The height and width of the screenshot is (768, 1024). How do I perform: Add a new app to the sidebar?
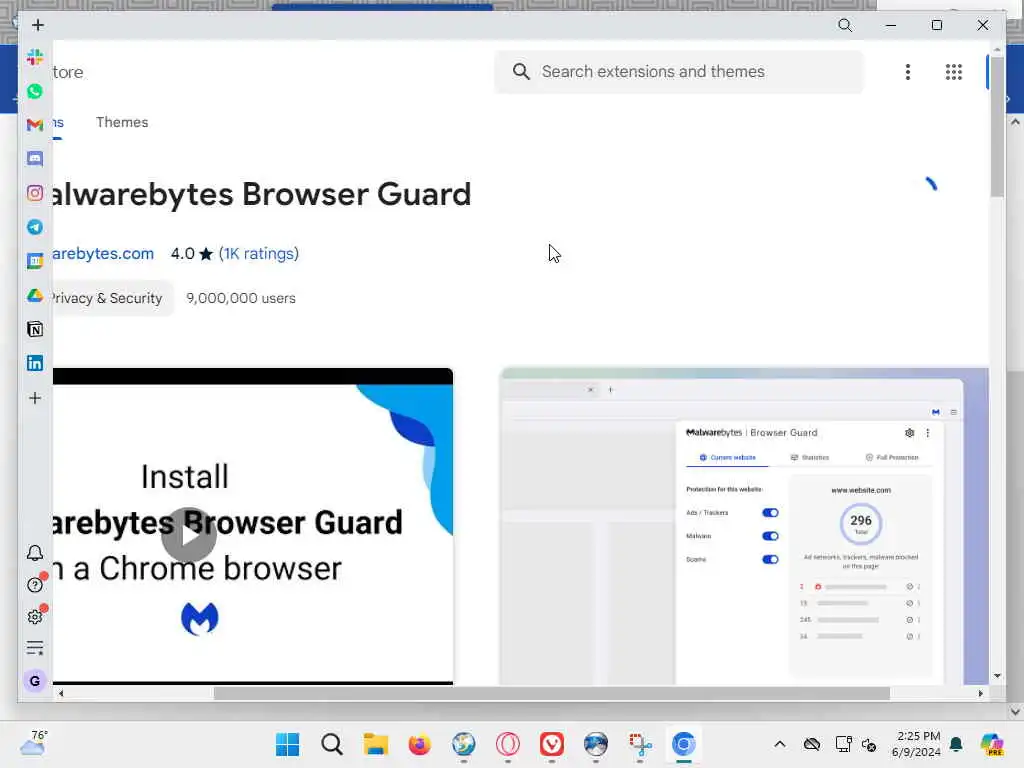[35, 398]
